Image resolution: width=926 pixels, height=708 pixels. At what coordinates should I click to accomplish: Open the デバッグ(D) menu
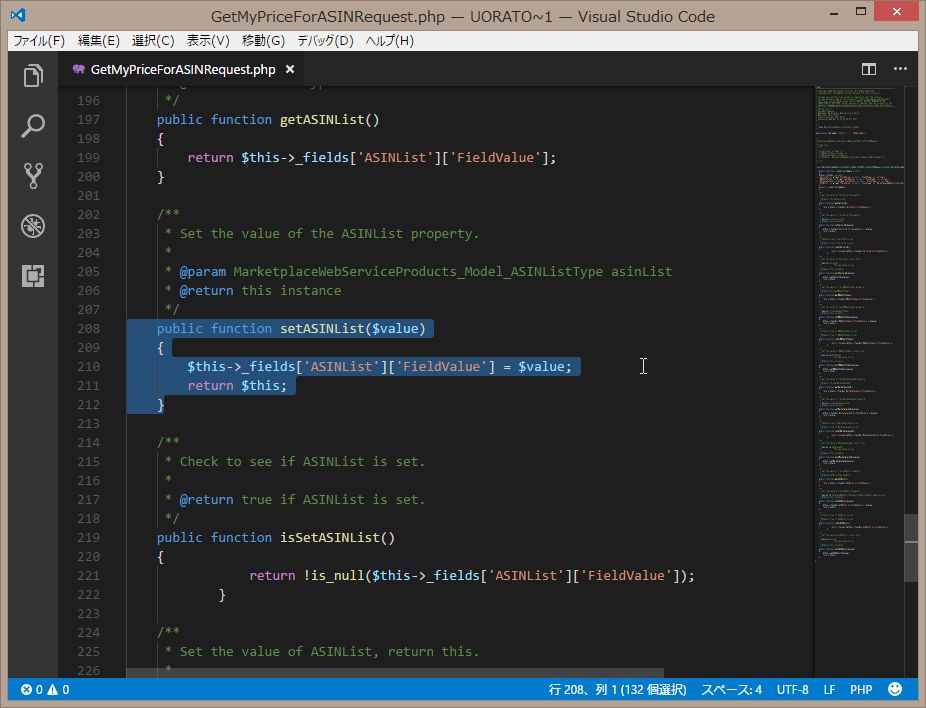point(325,41)
